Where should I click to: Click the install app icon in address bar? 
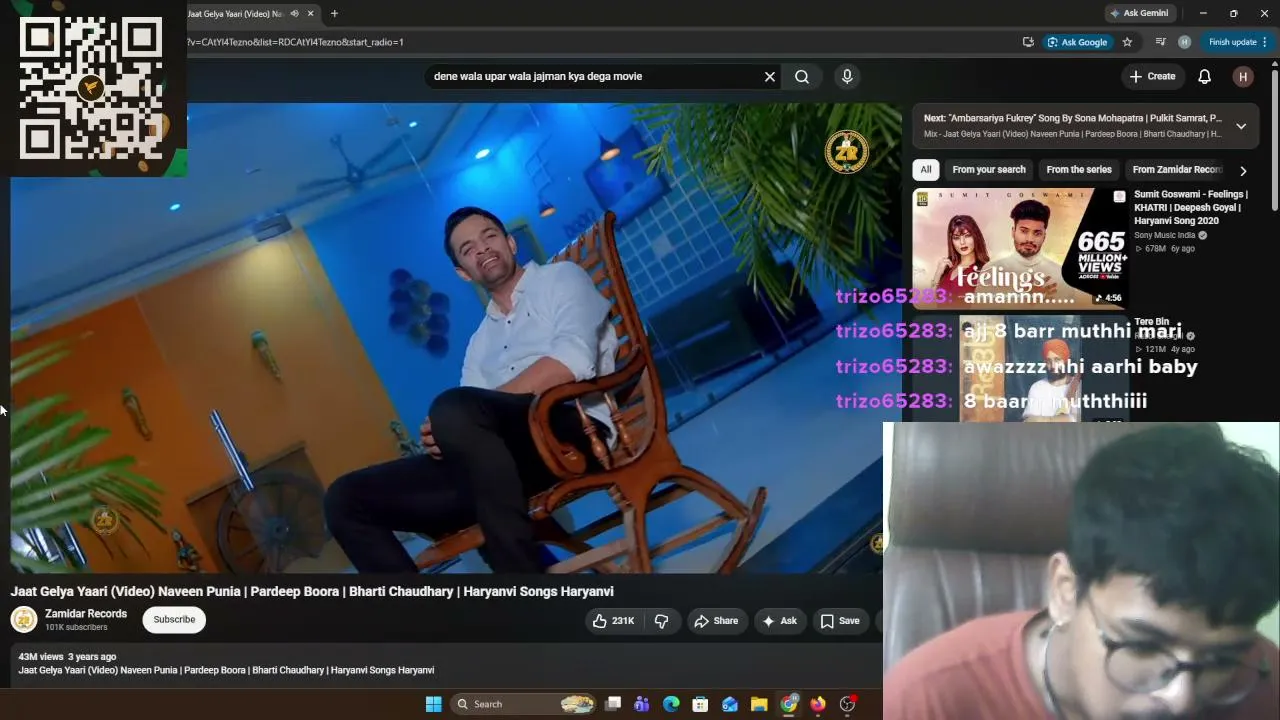click(1028, 42)
